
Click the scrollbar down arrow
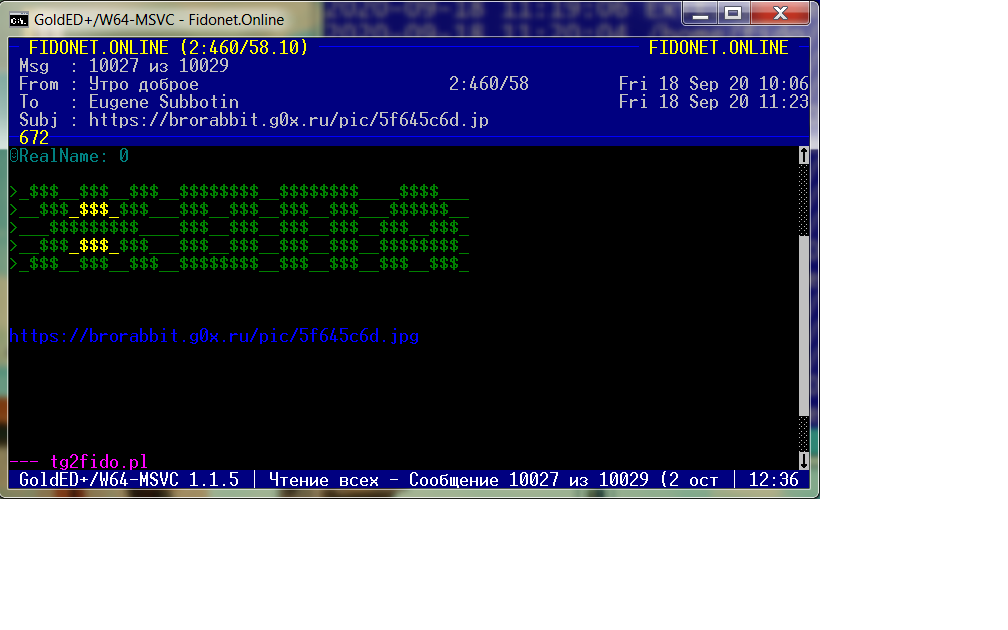[804, 460]
